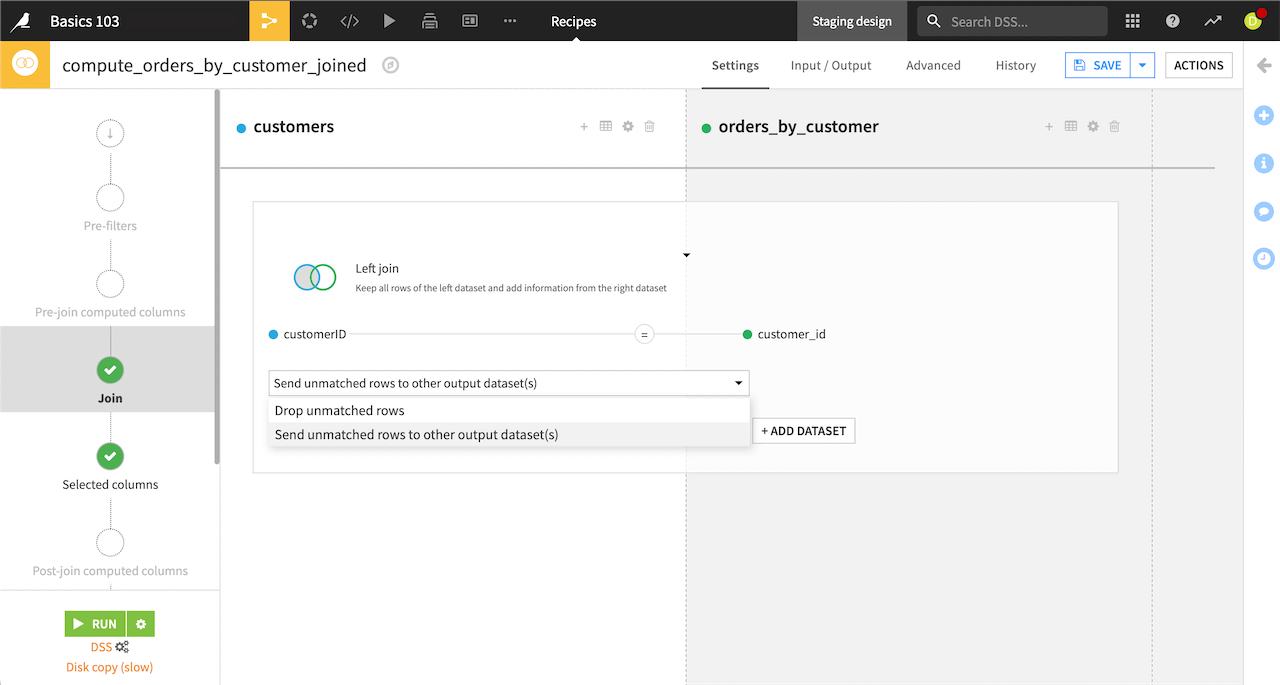Open the add-related-items plus icon on the right
This screenshot has height=685, width=1280.
pos(1263,115)
